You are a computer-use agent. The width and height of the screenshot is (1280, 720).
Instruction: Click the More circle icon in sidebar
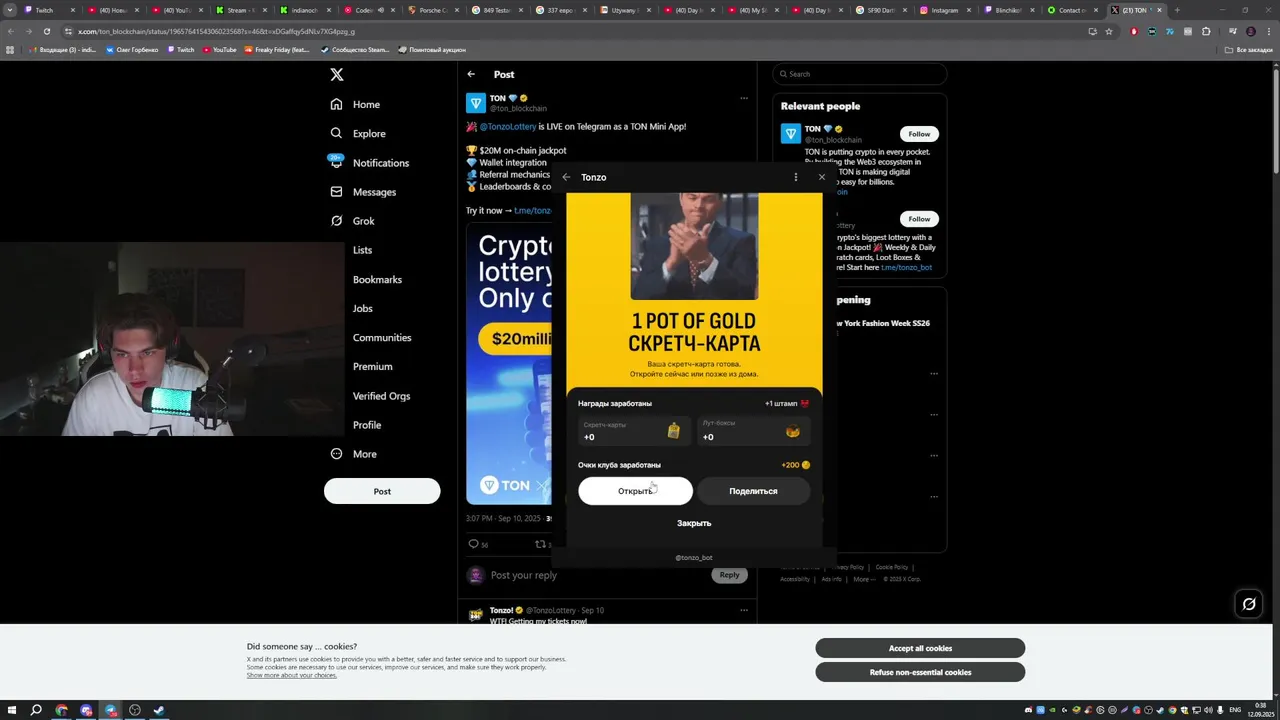coord(336,454)
